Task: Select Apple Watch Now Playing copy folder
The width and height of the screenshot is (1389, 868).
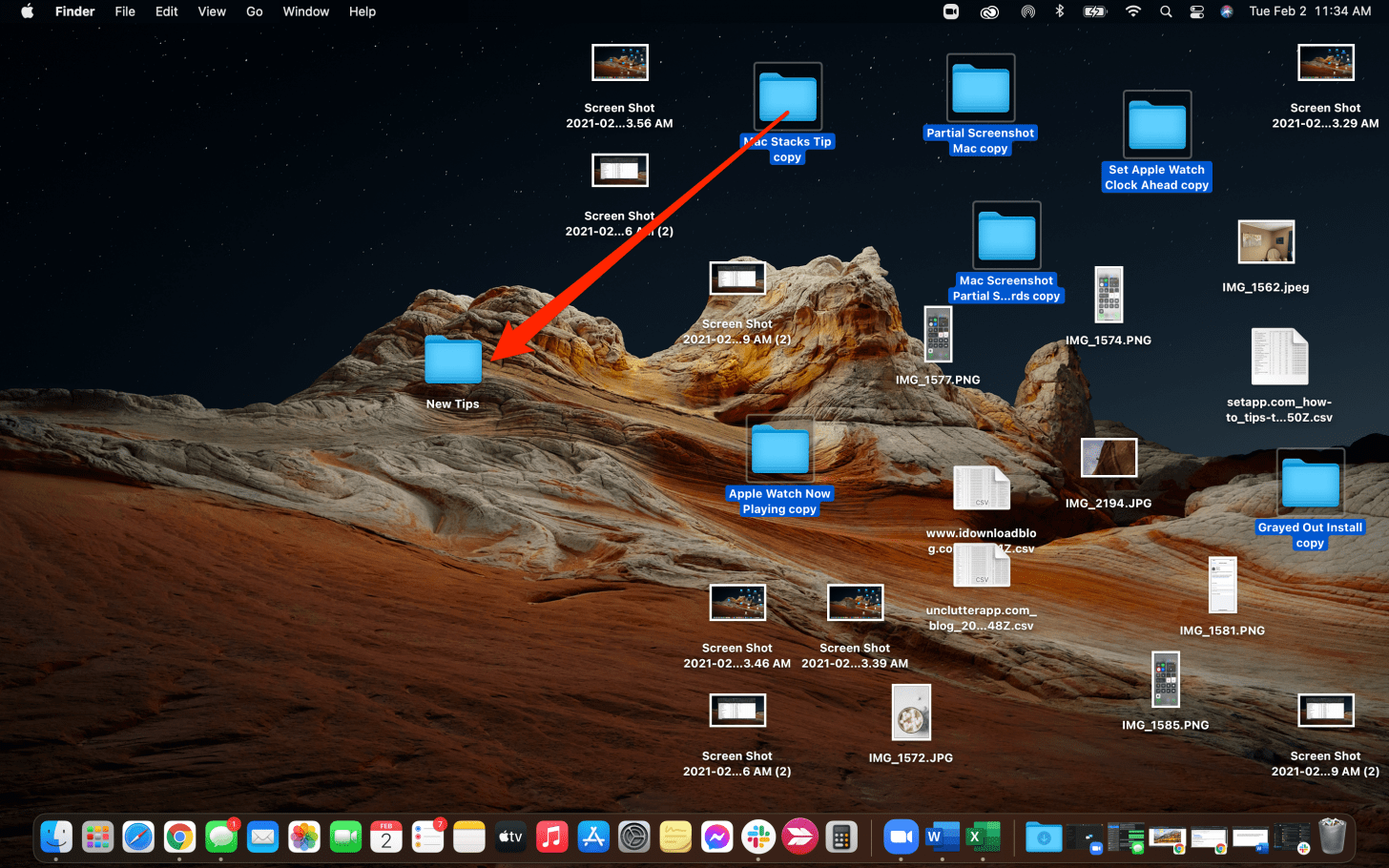Action: tap(780, 449)
